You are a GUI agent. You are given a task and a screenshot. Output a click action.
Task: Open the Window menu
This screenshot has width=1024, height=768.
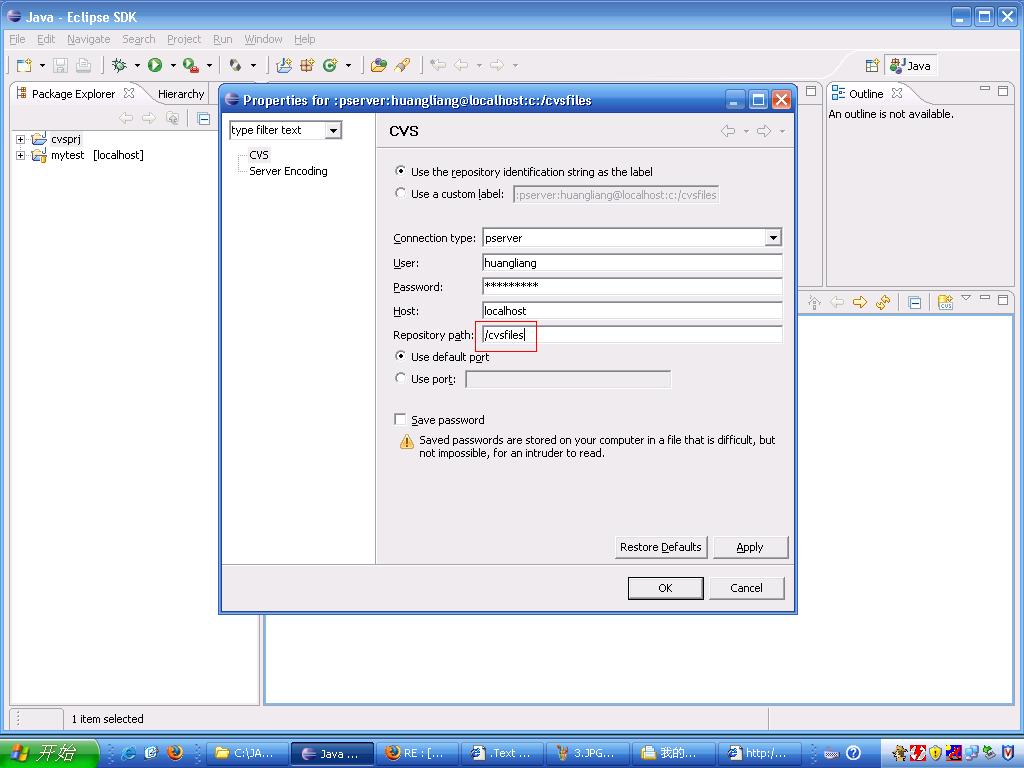263,39
